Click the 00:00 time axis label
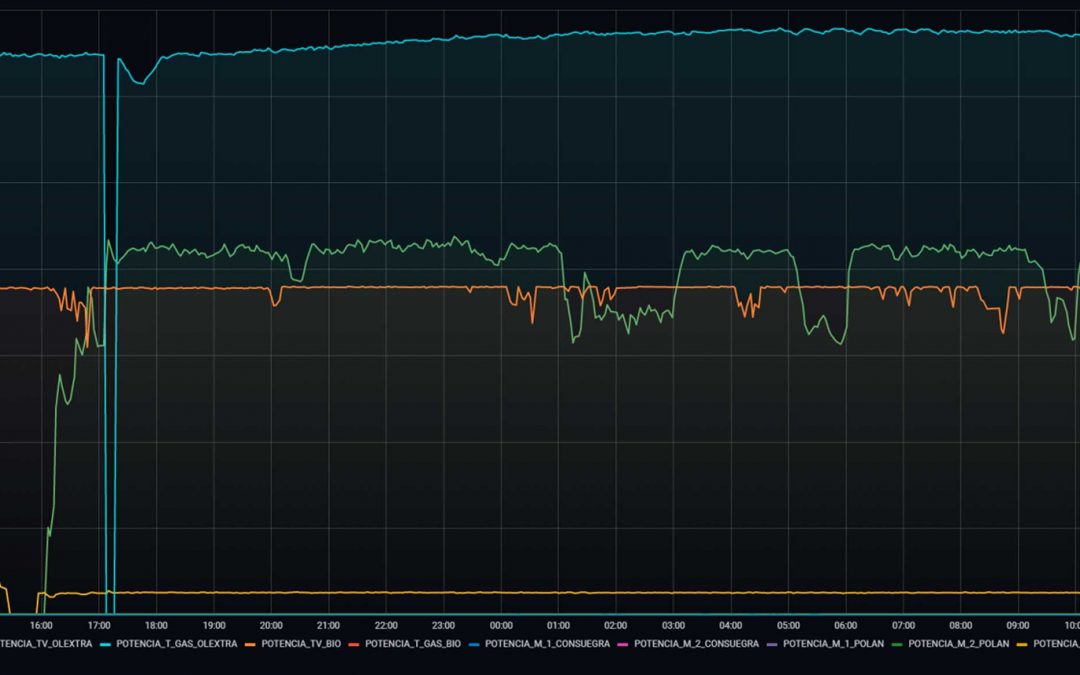1080x675 pixels. [x=501, y=625]
